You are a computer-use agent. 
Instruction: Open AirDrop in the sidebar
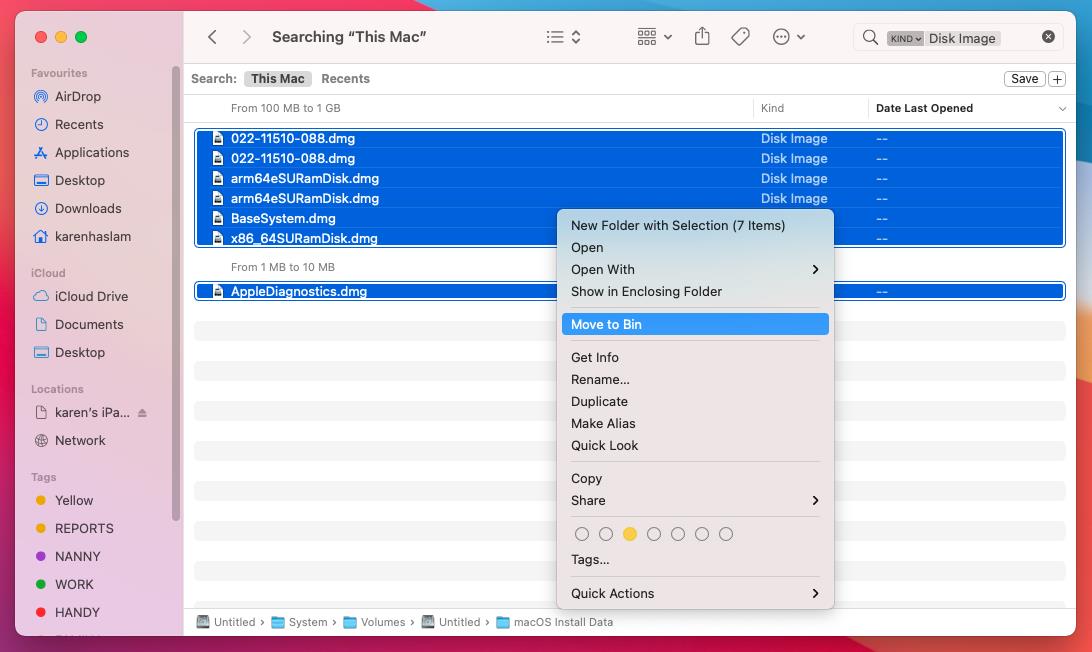point(77,97)
